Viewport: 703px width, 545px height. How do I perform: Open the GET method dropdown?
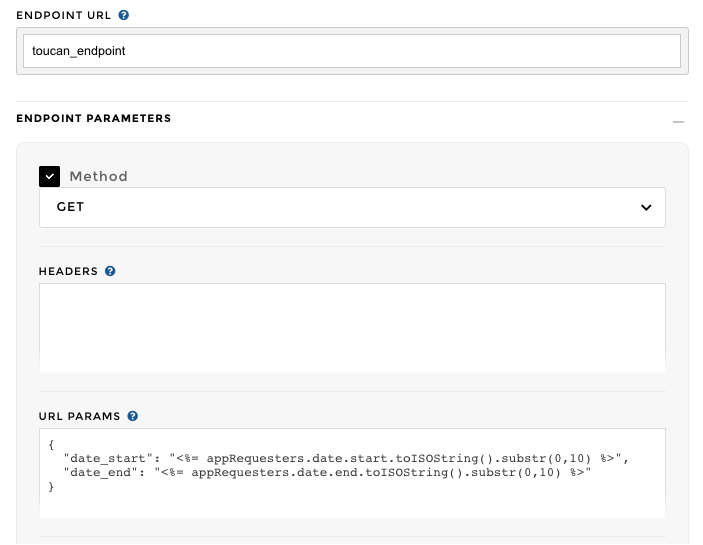coord(352,207)
